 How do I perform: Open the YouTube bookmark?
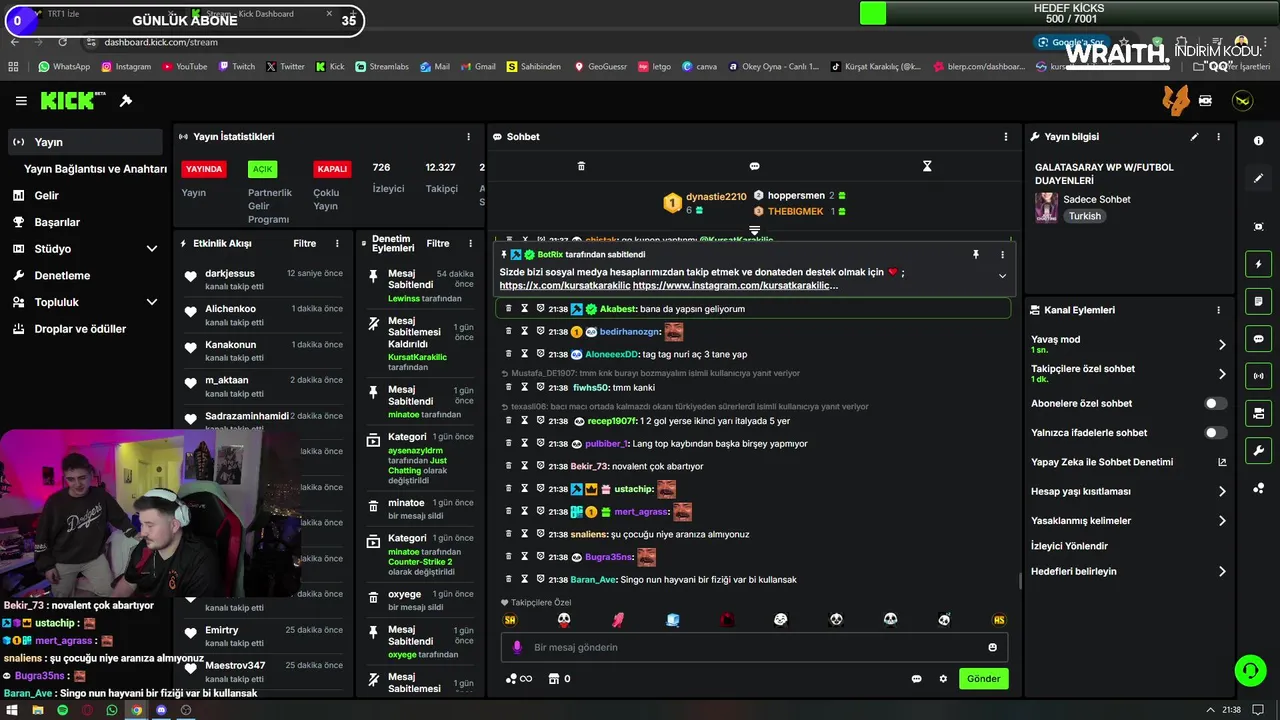pos(184,67)
